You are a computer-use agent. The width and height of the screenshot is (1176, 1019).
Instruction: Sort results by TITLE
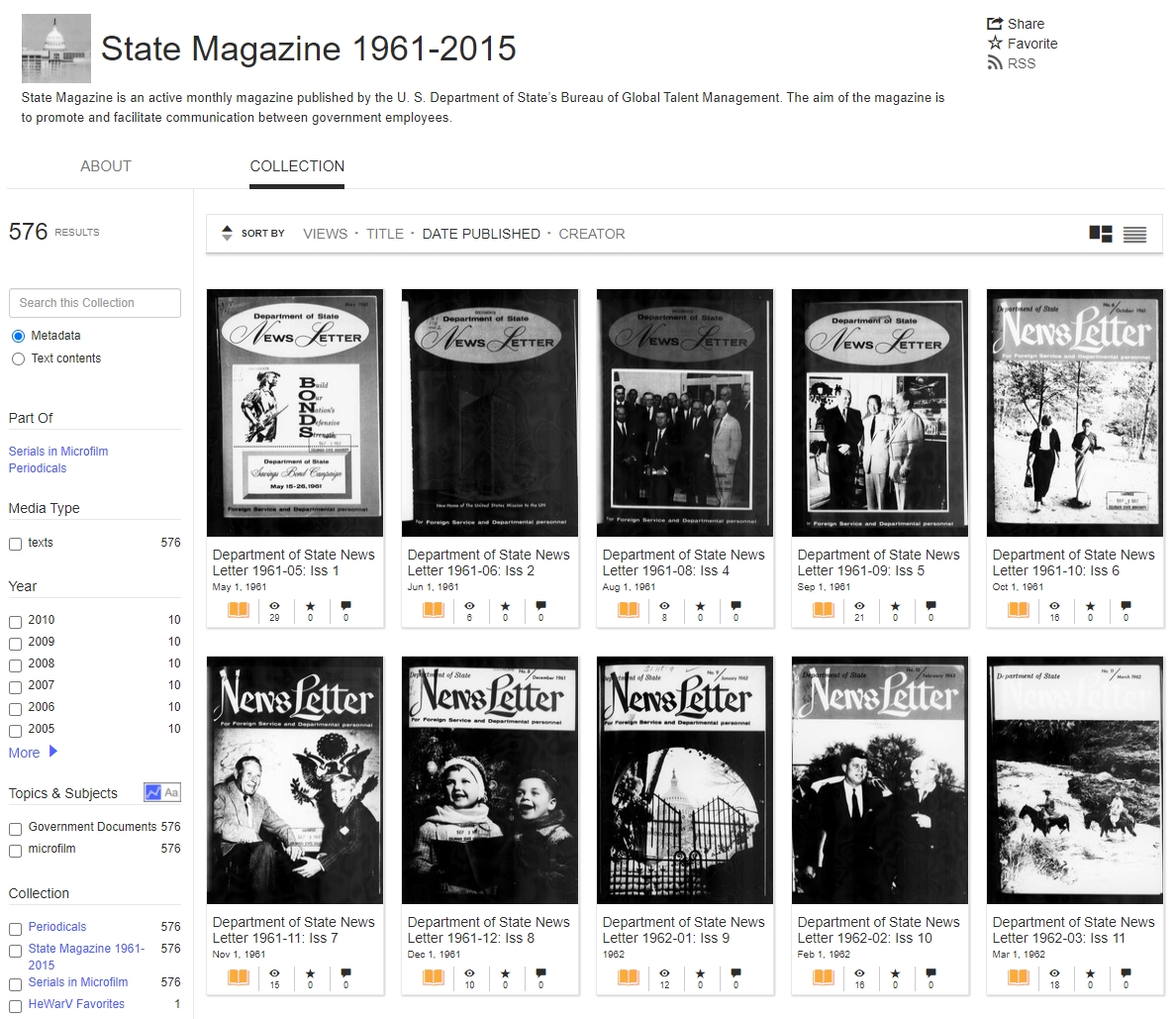pos(385,234)
